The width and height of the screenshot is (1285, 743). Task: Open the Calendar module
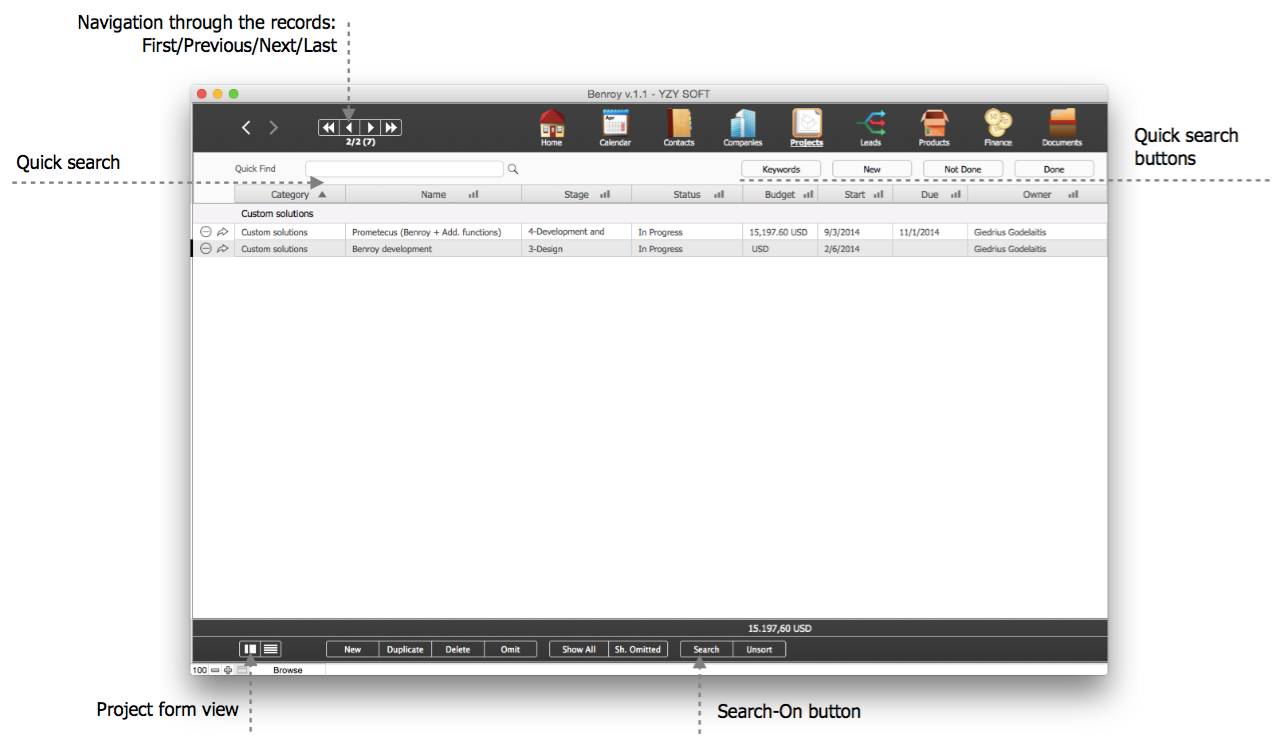[615, 124]
